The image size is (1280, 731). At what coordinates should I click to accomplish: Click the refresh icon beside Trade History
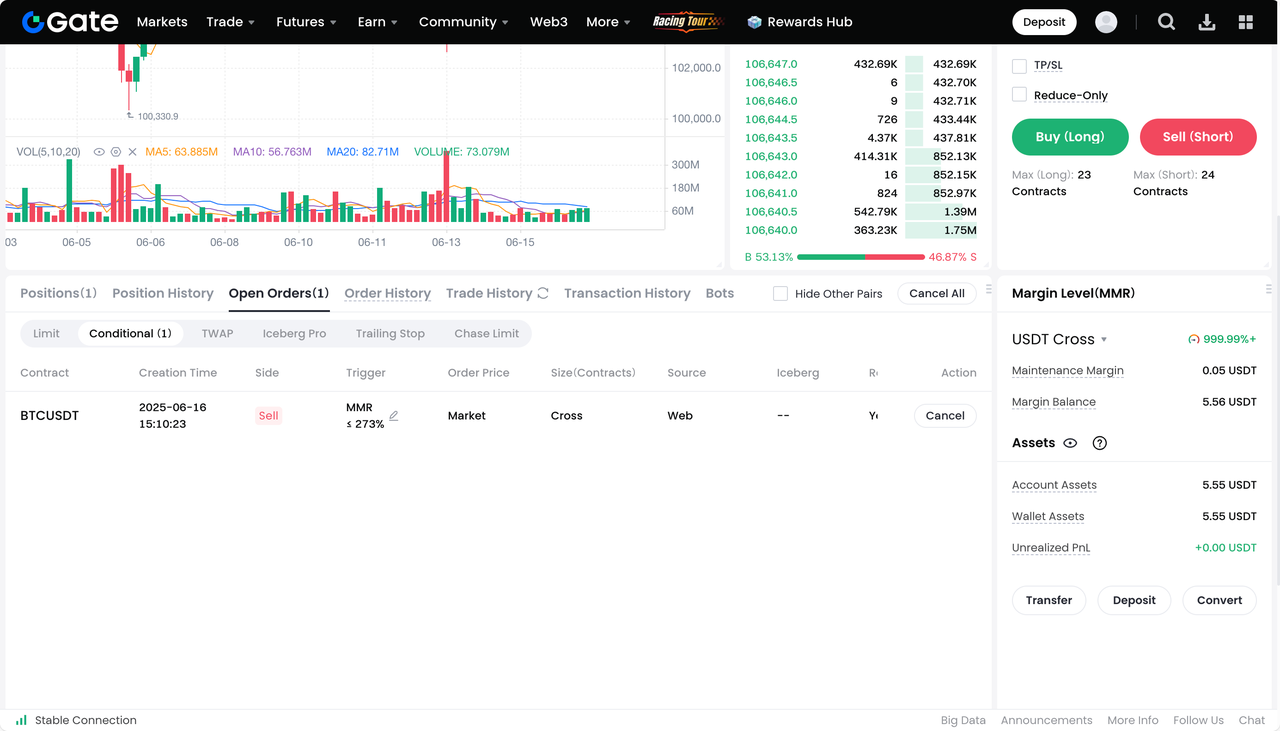(543, 293)
